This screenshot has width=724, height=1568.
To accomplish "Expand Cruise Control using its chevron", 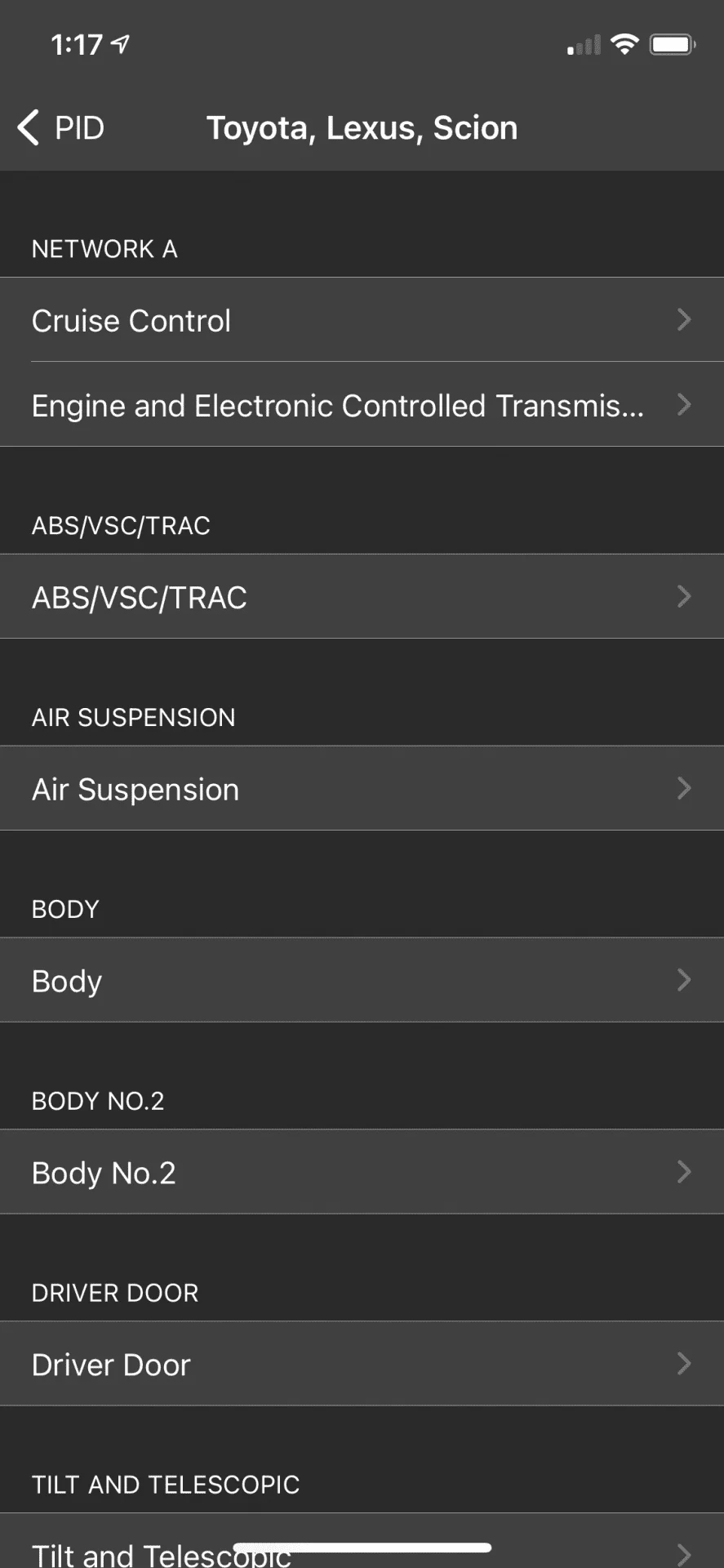I will [684, 319].
